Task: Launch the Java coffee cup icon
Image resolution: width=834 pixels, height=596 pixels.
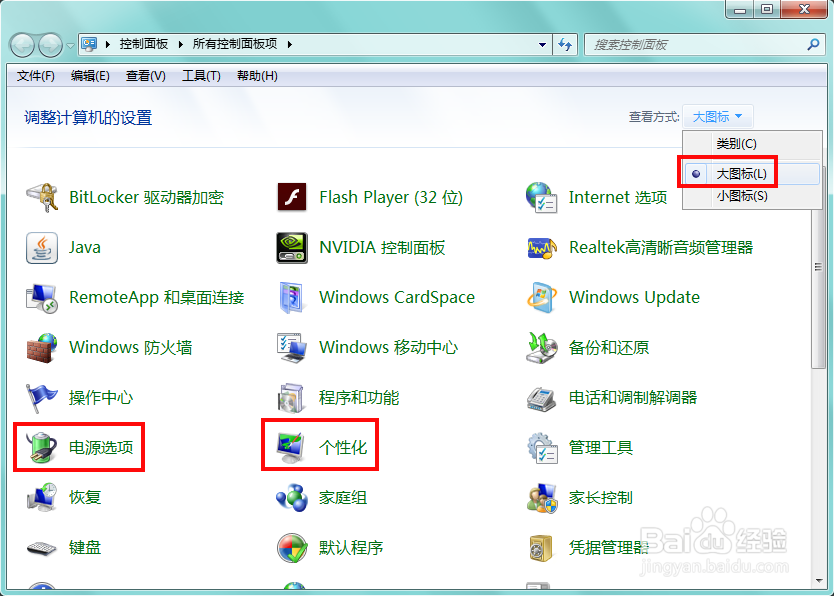Action: [42, 248]
